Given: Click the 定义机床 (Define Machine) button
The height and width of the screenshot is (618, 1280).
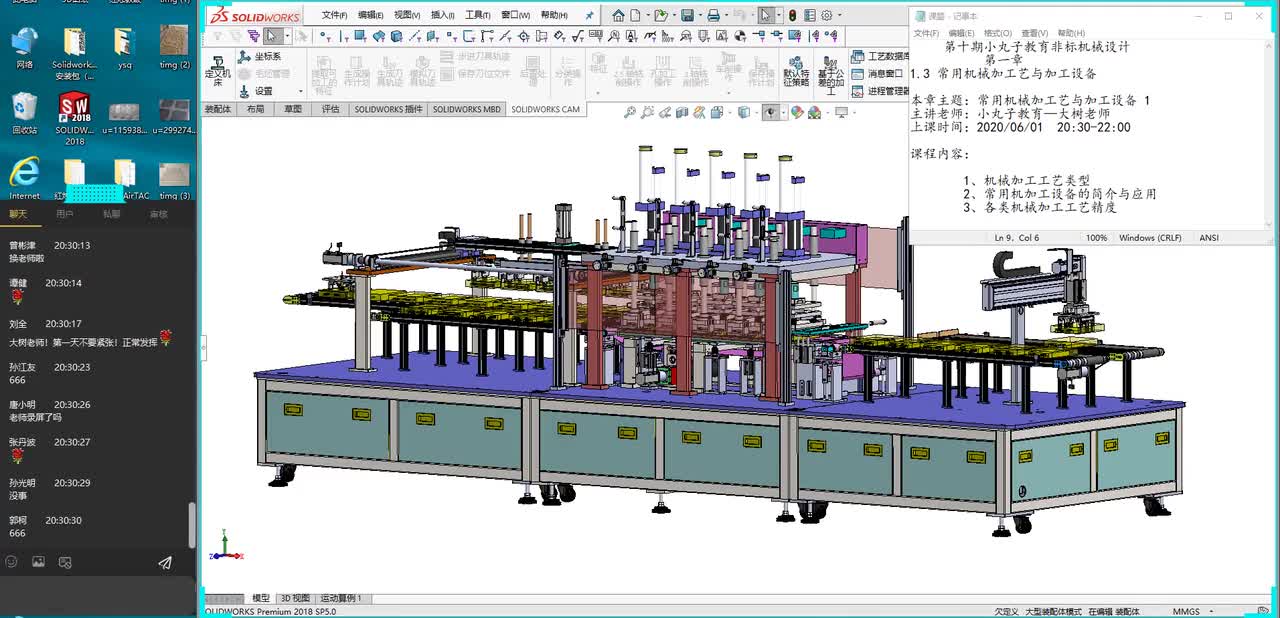Looking at the screenshot, I should pos(217,70).
